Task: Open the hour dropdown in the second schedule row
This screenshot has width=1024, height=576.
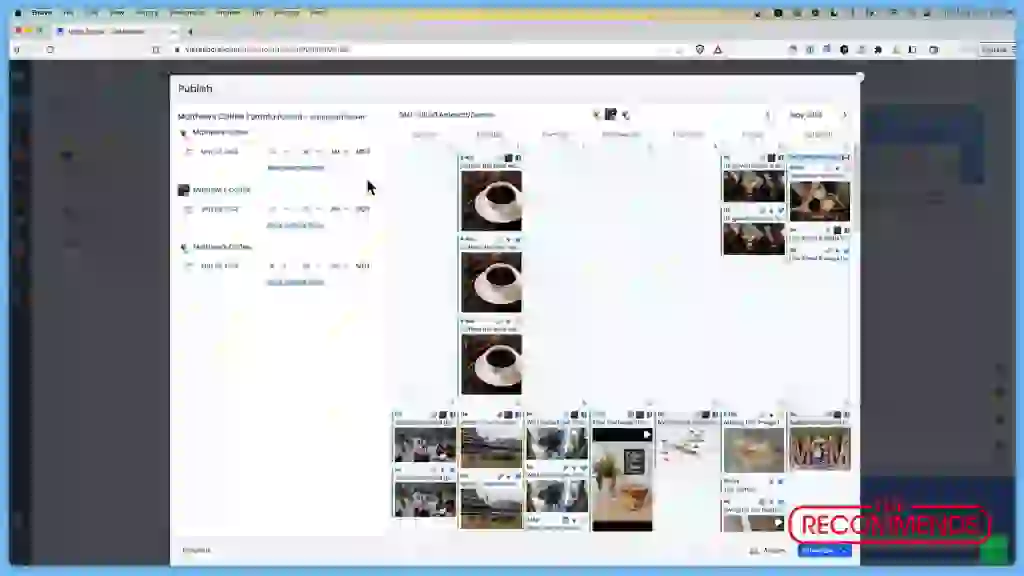Action: [277, 210]
